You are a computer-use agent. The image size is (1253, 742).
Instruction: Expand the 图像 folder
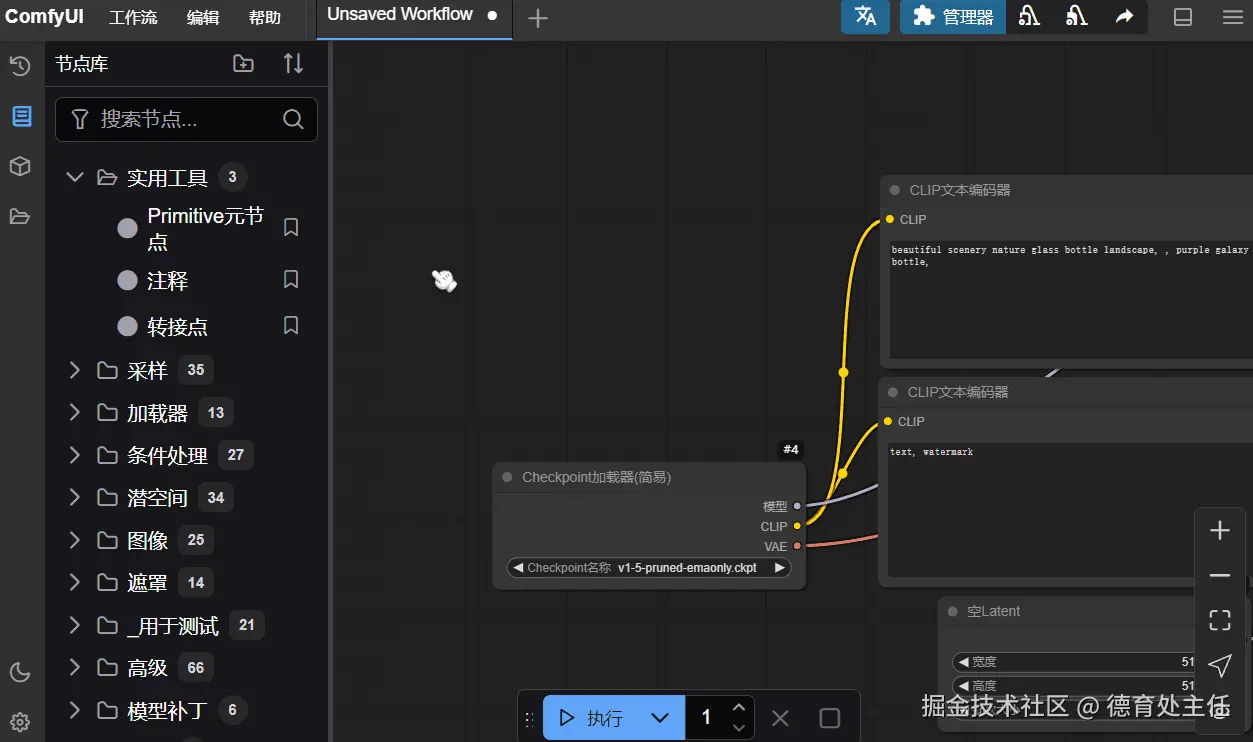[74, 541]
